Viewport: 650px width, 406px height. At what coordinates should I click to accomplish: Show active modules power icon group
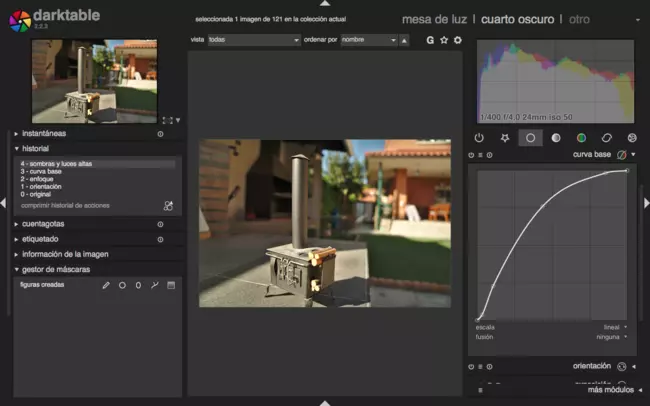479,138
